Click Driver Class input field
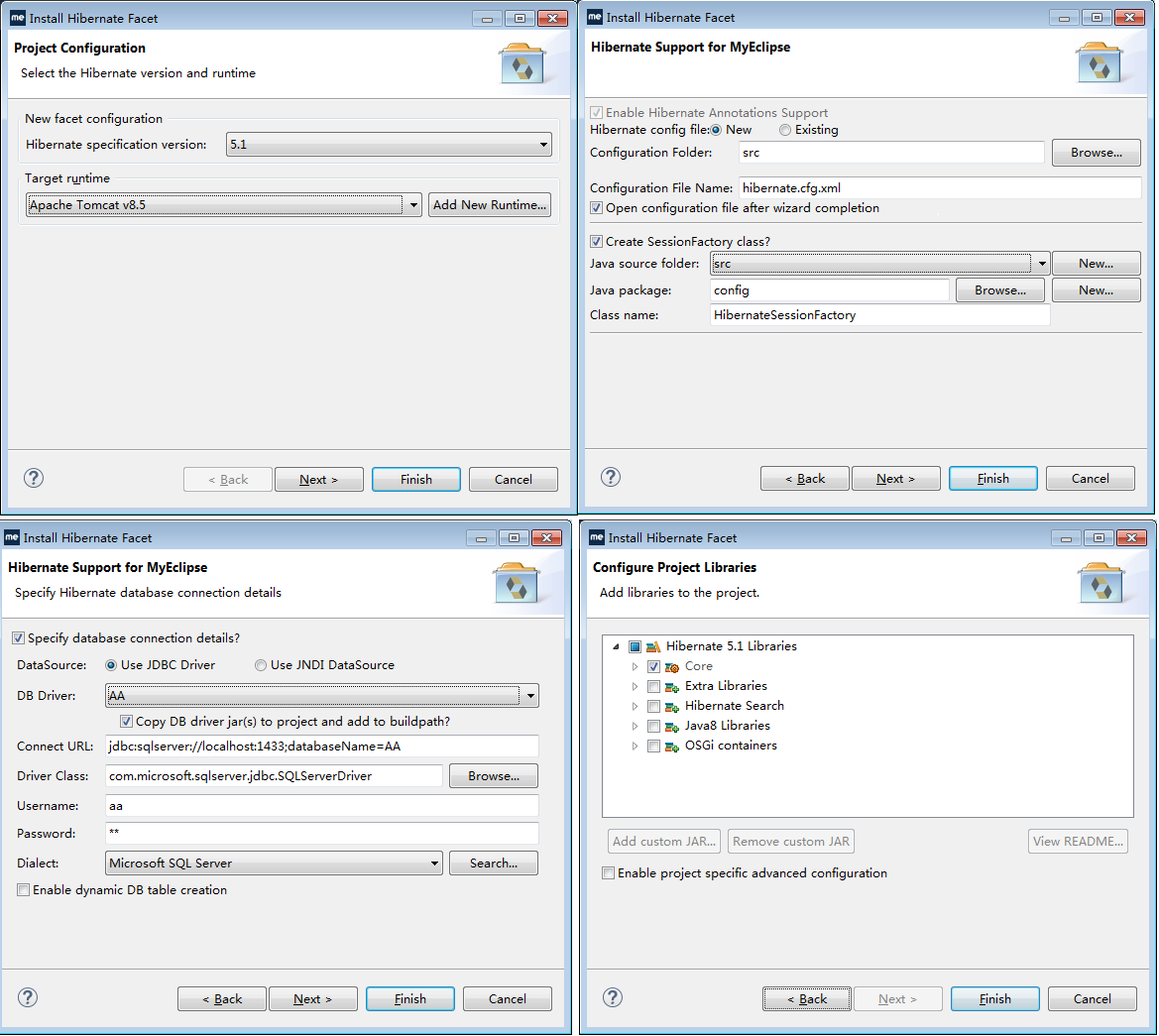 pyautogui.click(x=274, y=776)
